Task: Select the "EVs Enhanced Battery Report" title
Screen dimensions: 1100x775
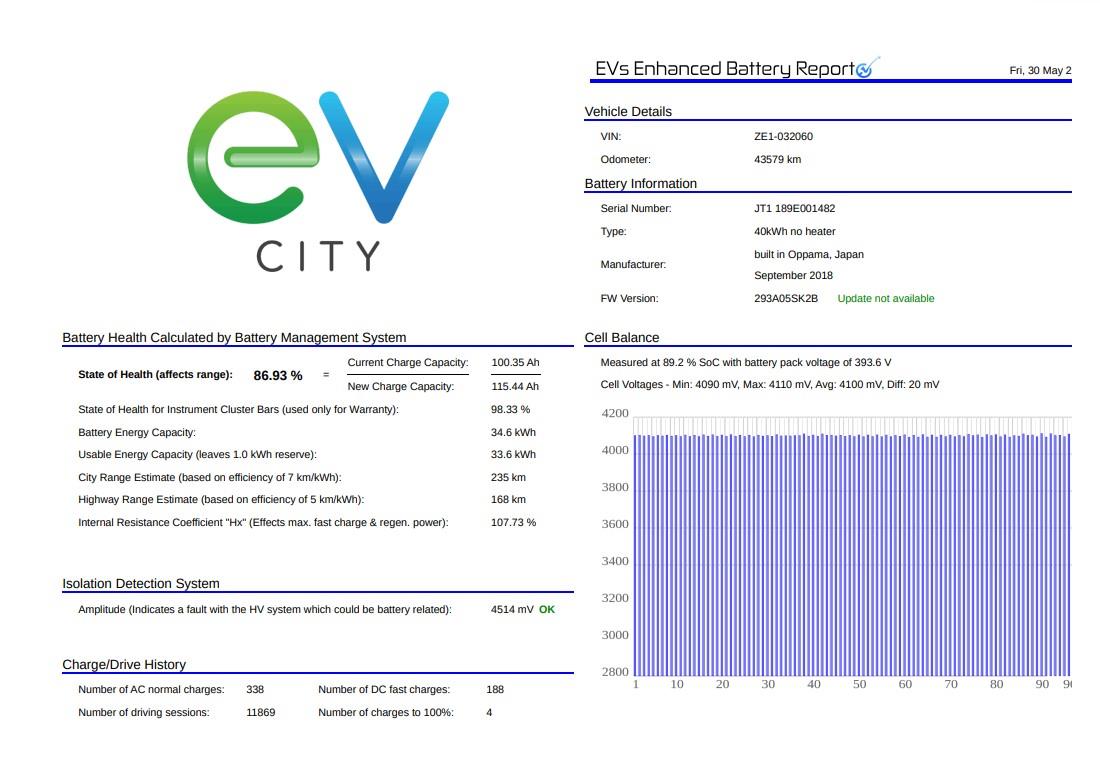Action: coord(725,69)
